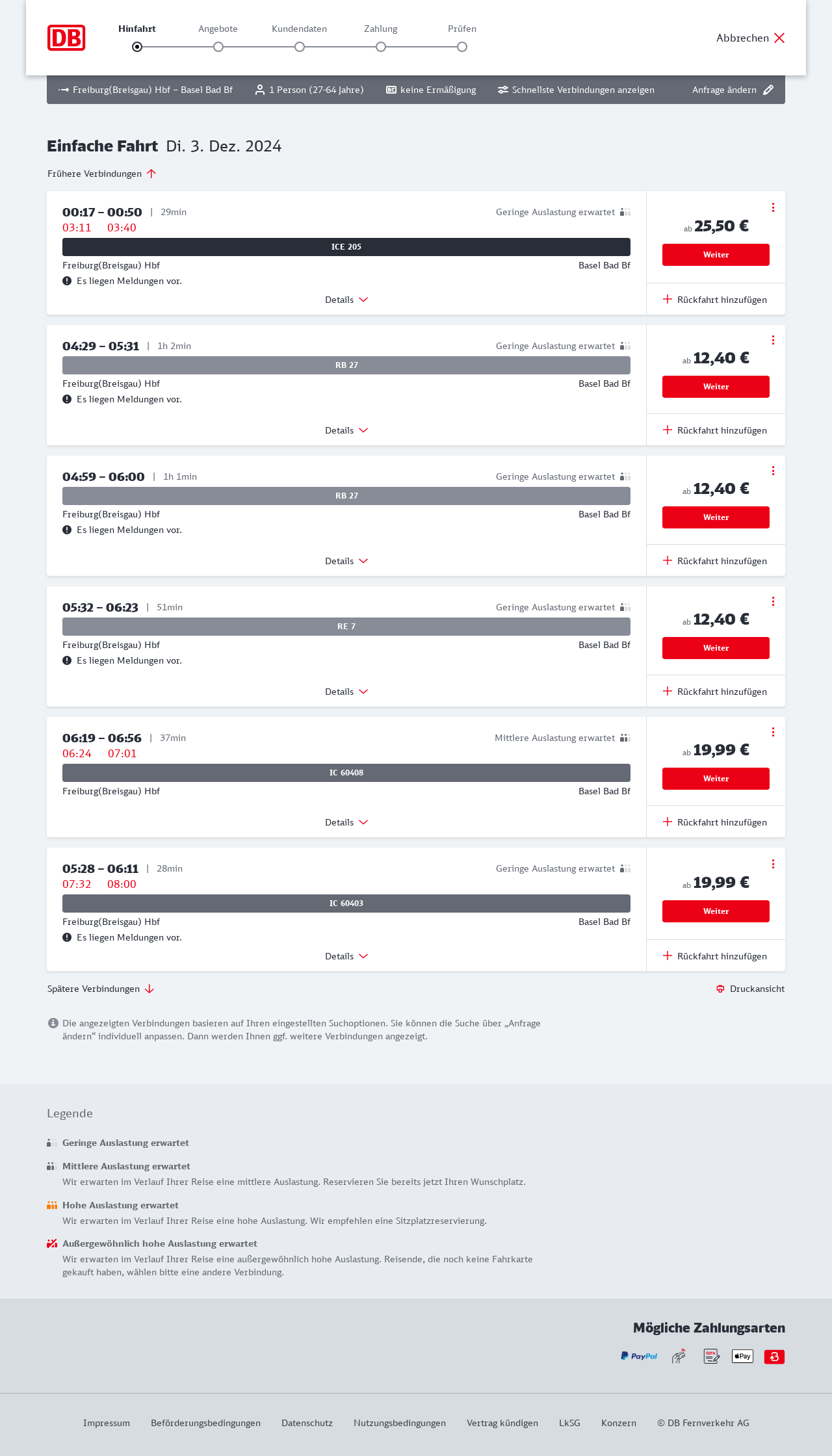Expand Details for the IC 60408 connection
The width and height of the screenshot is (832, 1456).
346,822
